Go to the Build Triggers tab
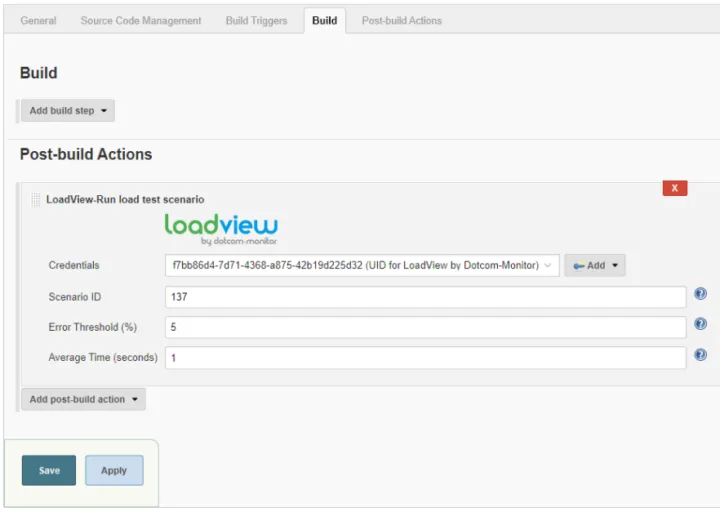The image size is (720, 512). 256,21
